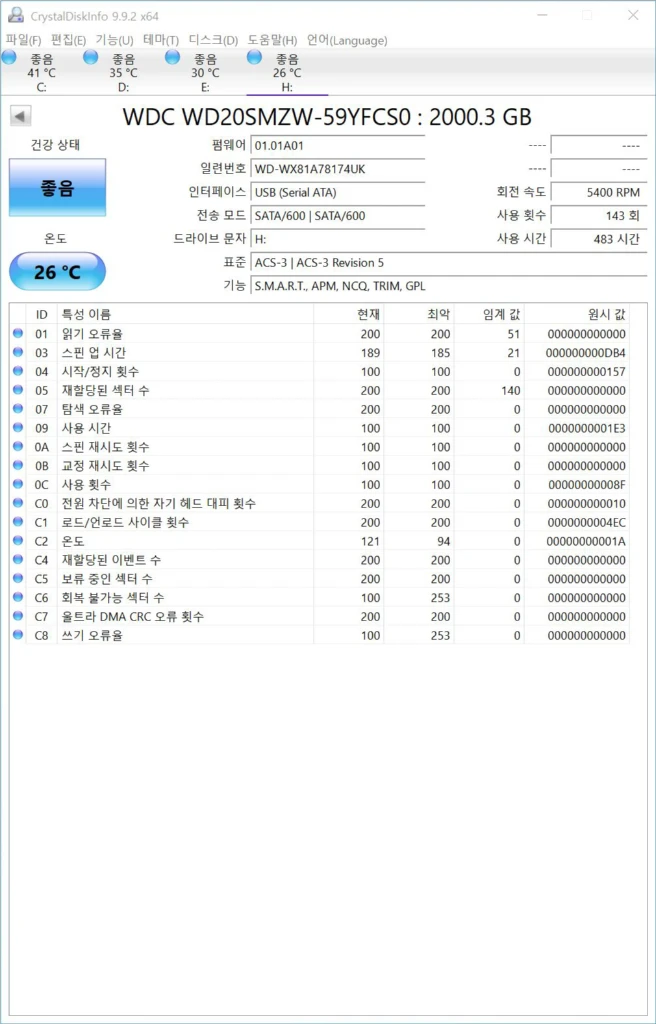Click the 임계 값 column header
The width and height of the screenshot is (656, 1024).
(x=490, y=314)
